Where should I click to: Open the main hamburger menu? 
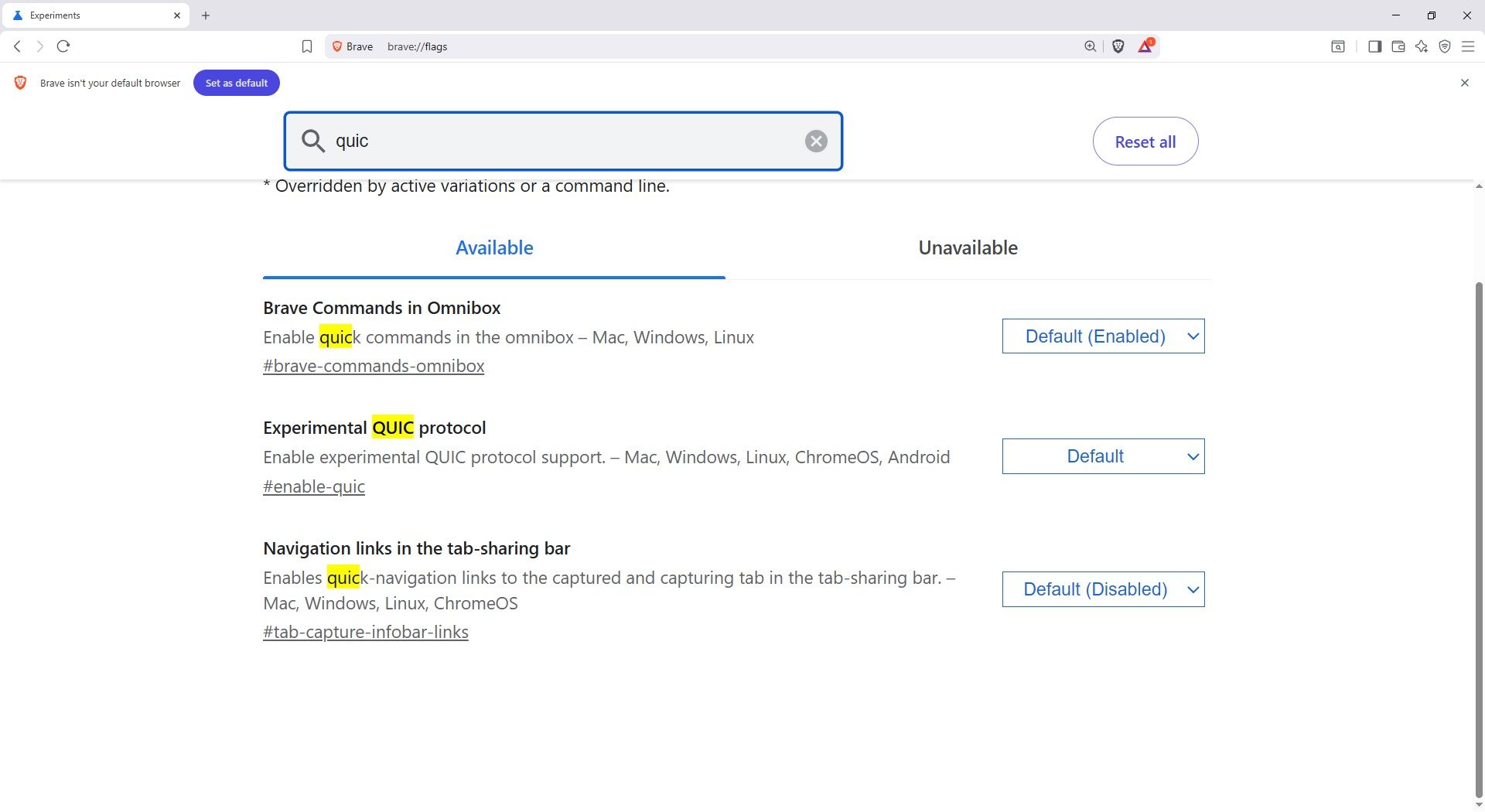tap(1468, 46)
